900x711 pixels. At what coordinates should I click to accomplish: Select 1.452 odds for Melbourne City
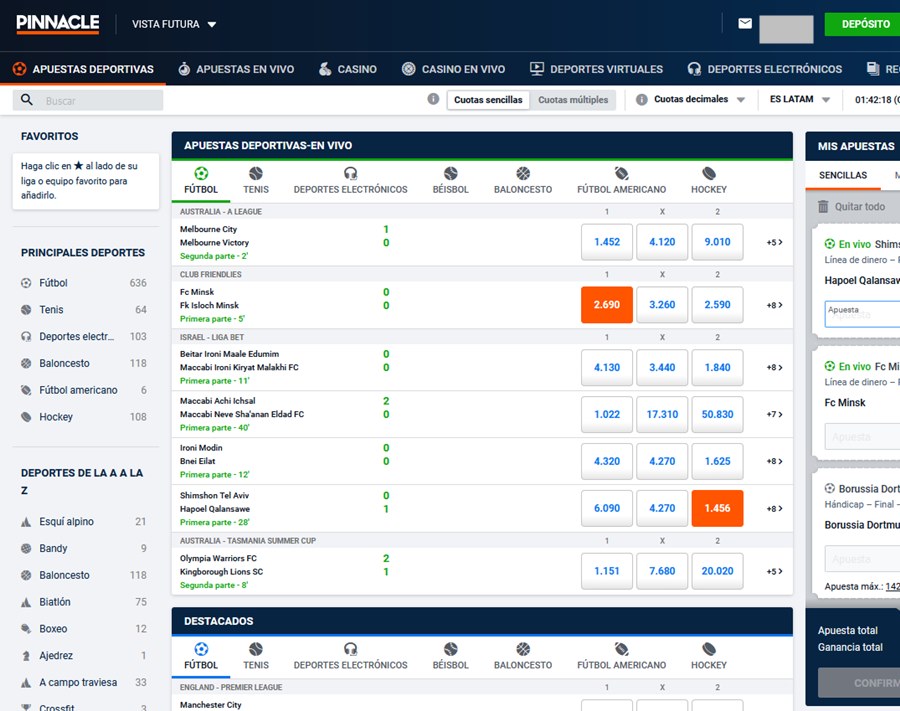coord(607,242)
